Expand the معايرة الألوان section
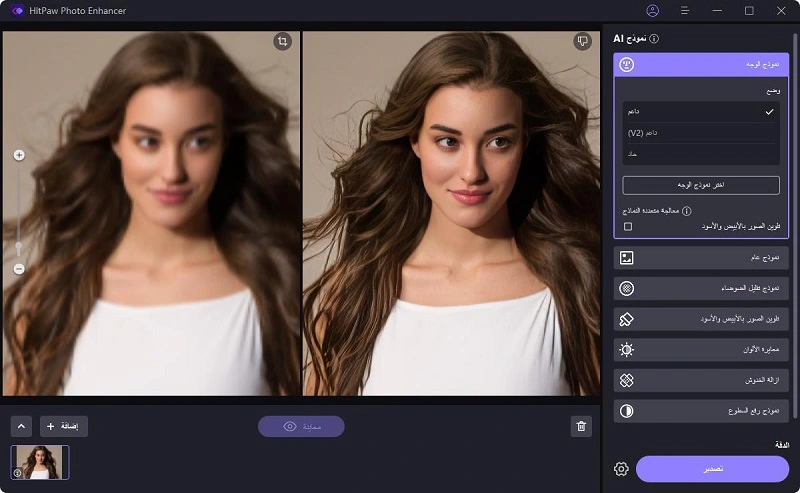 701,350
